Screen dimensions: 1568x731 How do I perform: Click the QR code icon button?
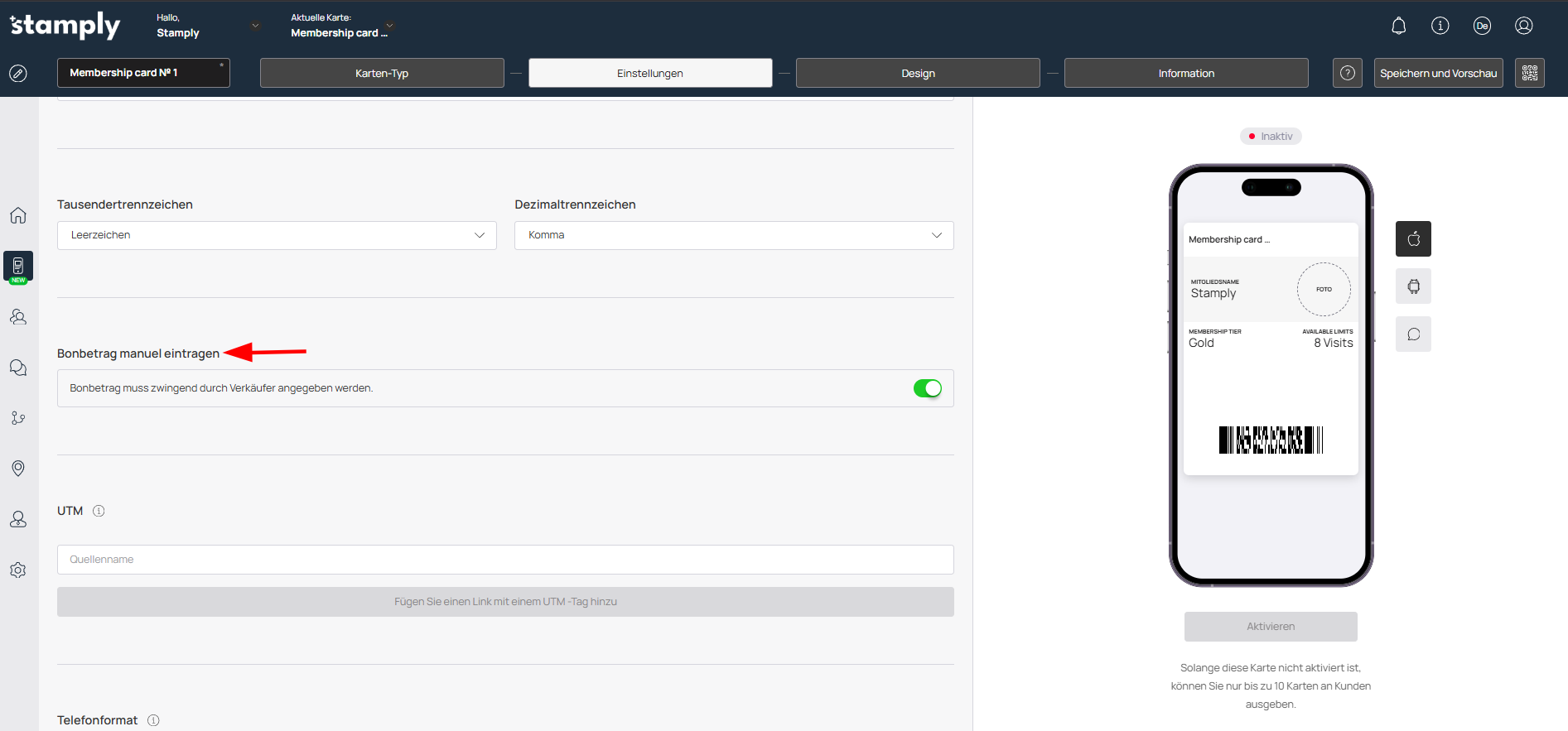[1529, 73]
